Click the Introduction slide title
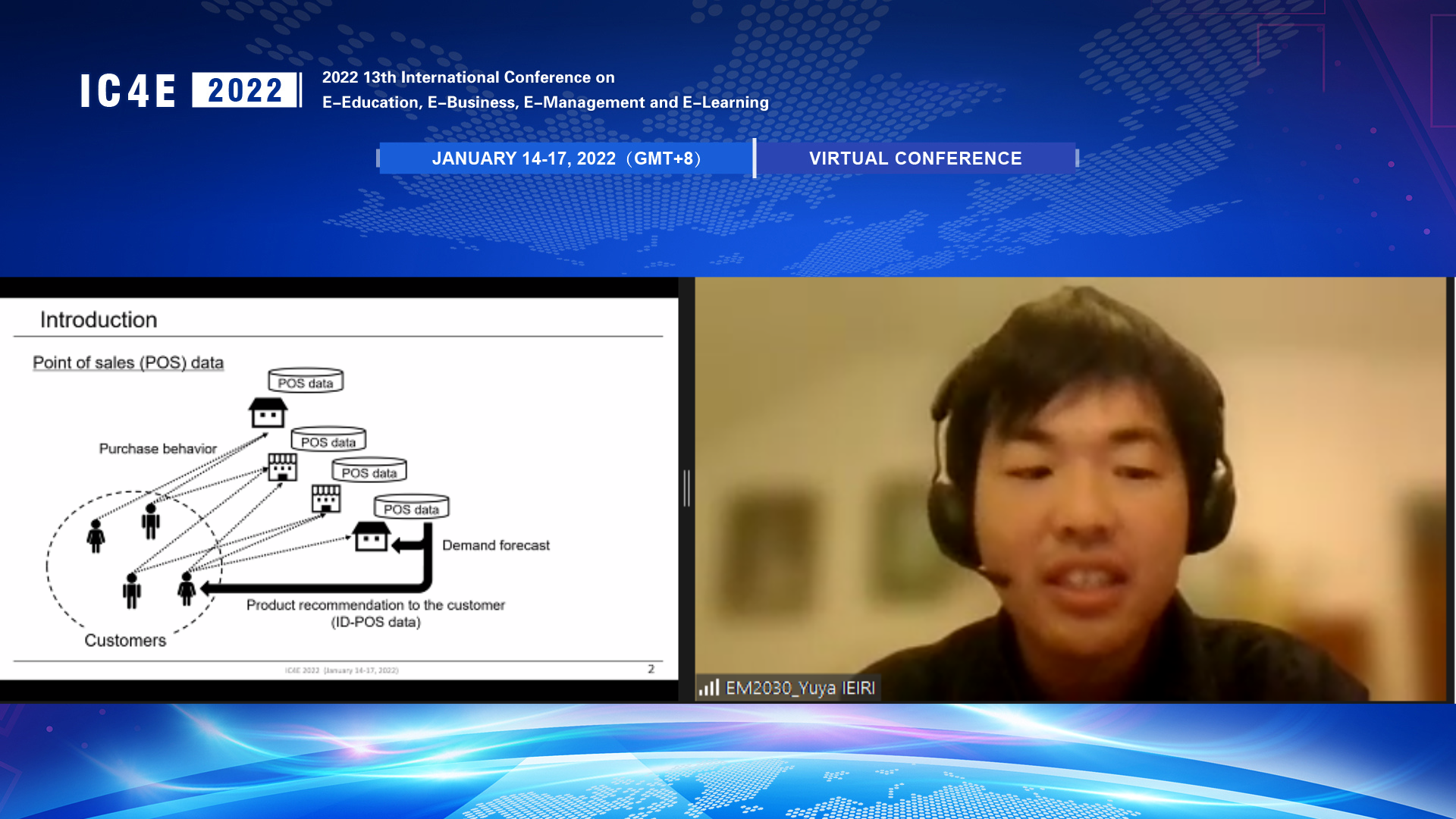This screenshot has width=1456, height=819. [x=99, y=320]
